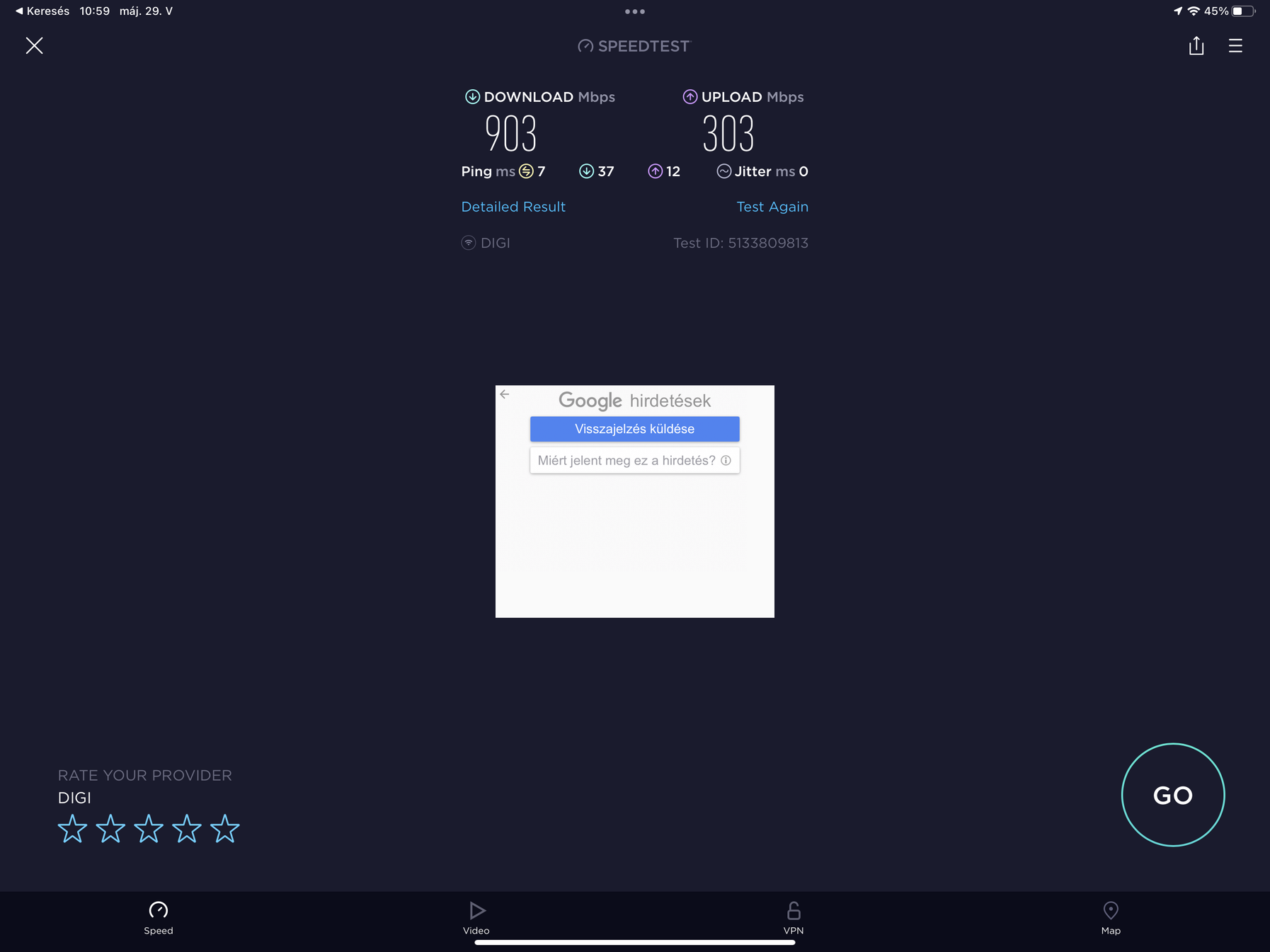Tap Visszajelzés küldése button in ad
The height and width of the screenshot is (952, 1270).
pyautogui.click(x=635, y=429)
